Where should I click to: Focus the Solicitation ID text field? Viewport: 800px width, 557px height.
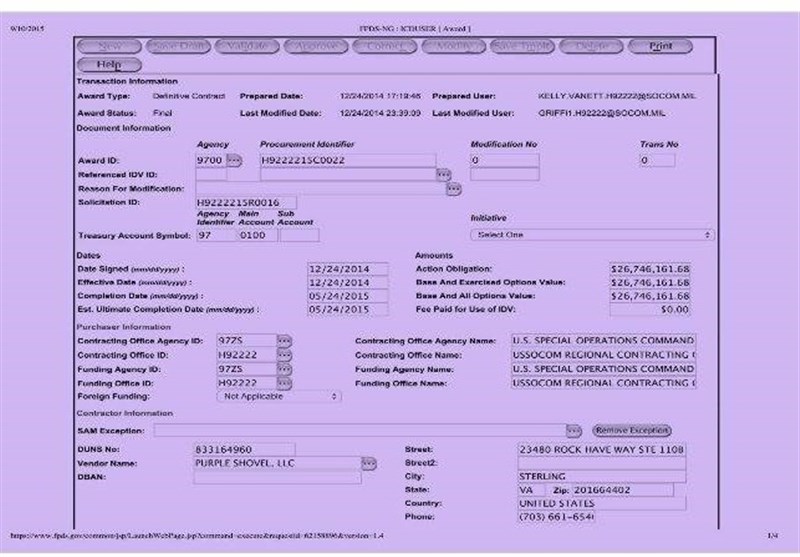246,203
